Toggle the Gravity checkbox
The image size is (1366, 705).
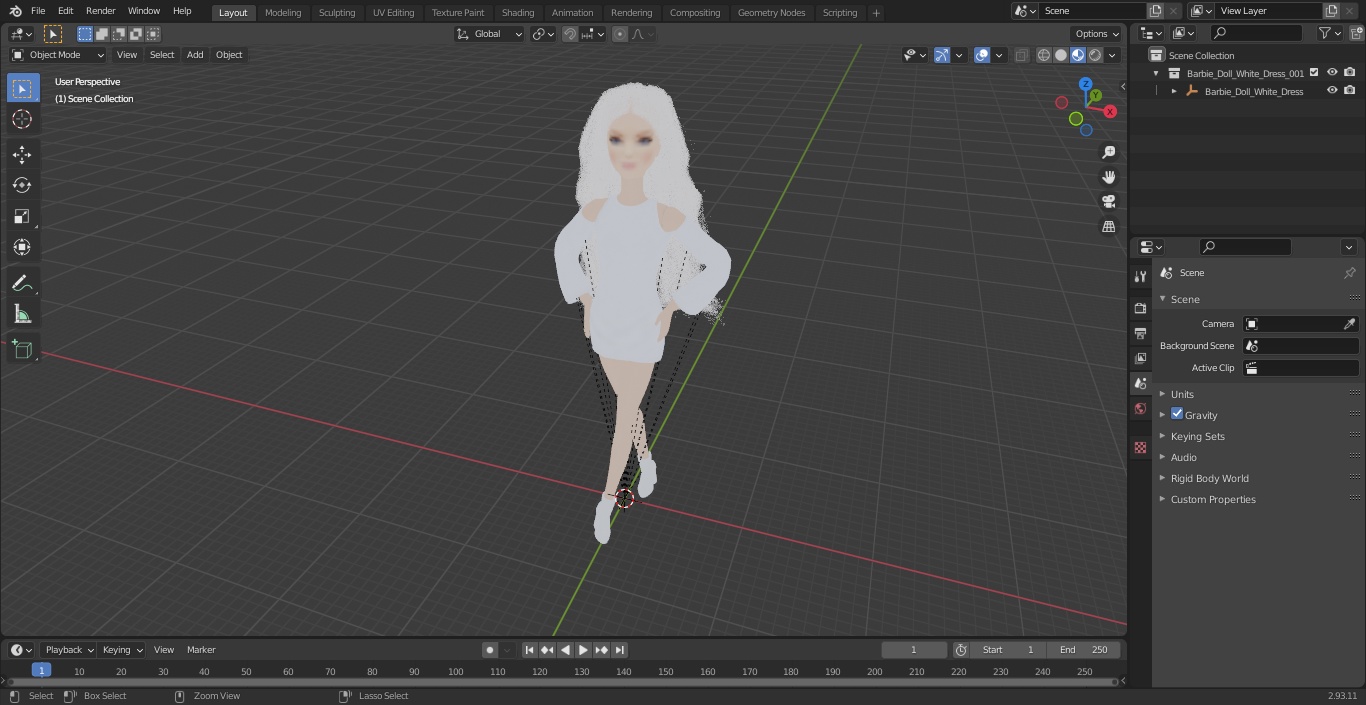click(x=1177, y=414)
